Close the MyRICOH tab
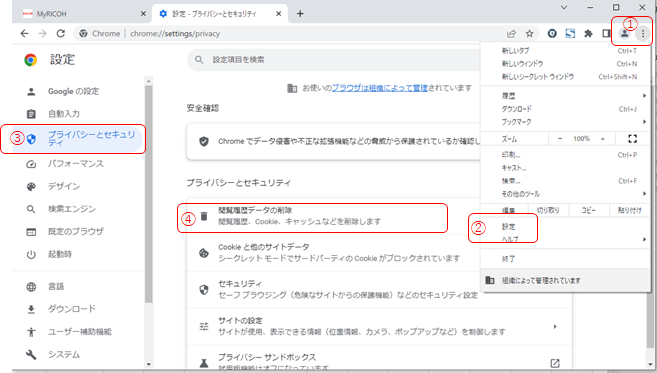657x373 pixels. coord(143,14)
